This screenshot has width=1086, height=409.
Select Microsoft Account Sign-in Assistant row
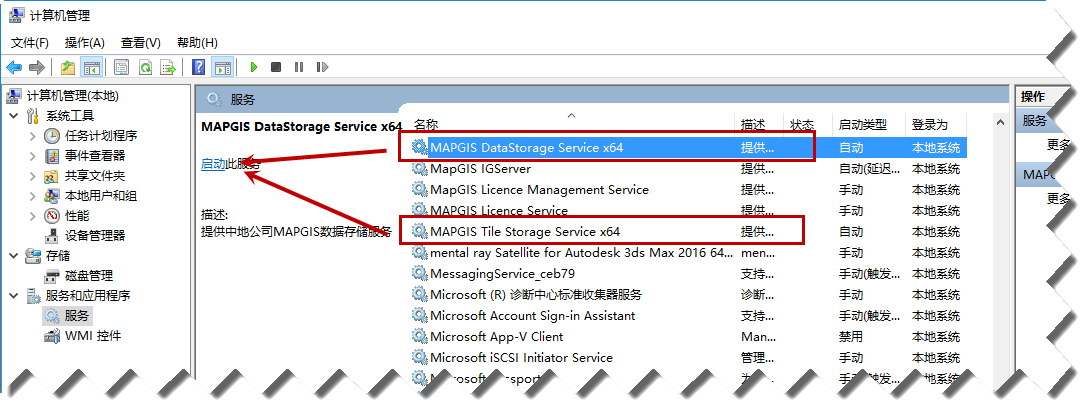pos(688,316)
